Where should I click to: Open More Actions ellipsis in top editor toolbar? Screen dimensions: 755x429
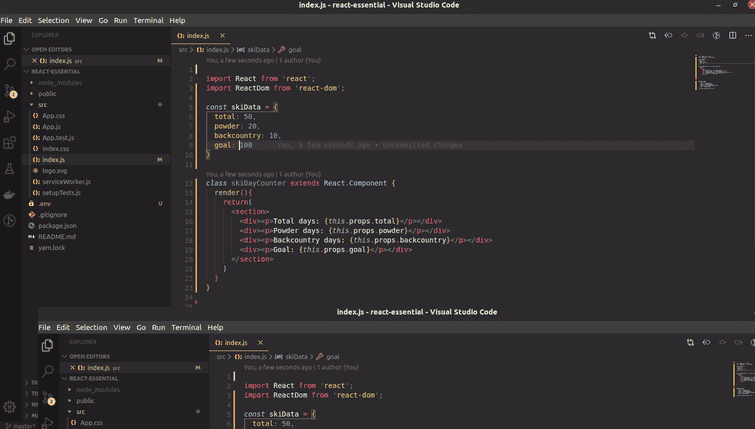(x=748, y=36)
